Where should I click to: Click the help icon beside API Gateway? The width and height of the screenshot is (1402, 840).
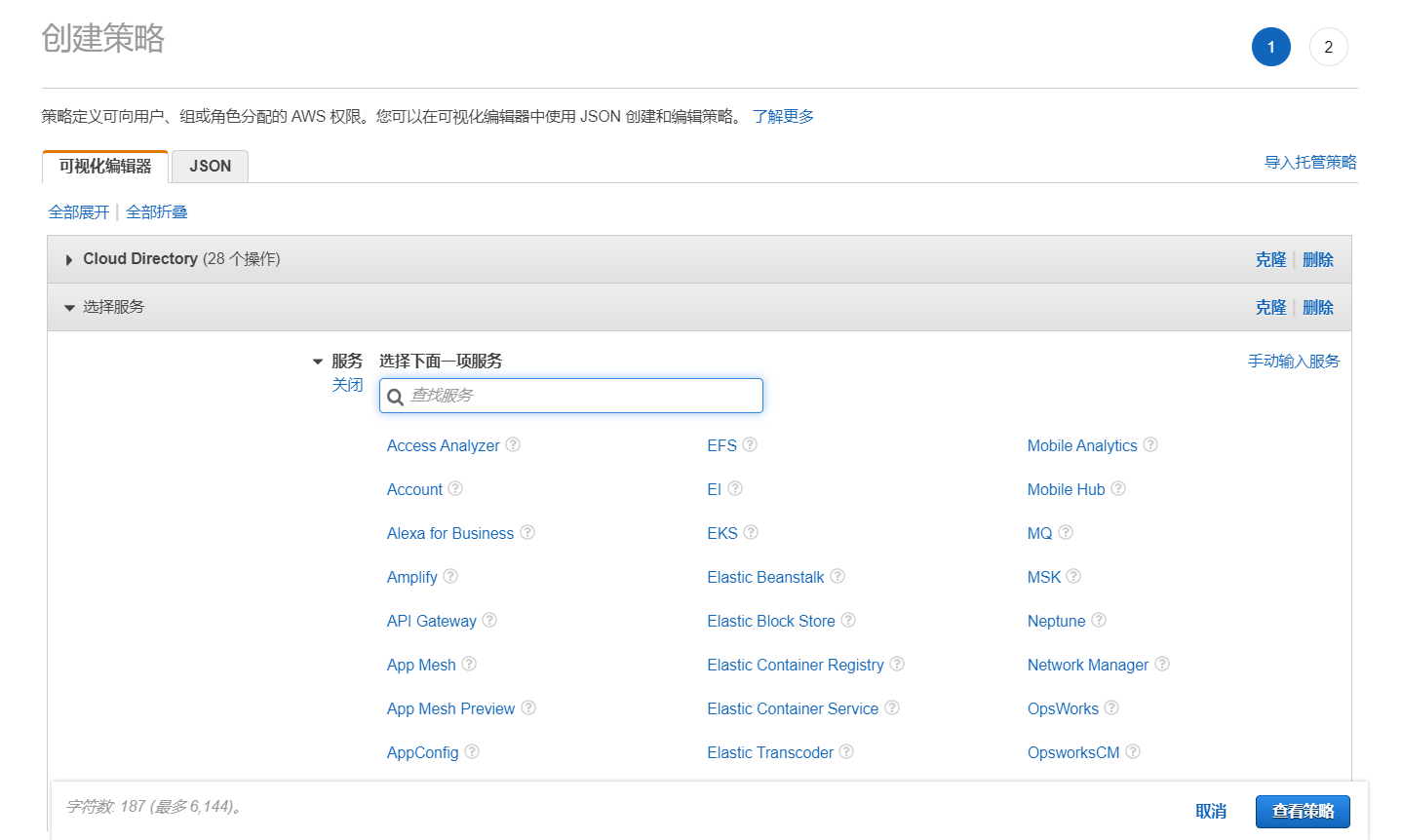click(489, 621)
